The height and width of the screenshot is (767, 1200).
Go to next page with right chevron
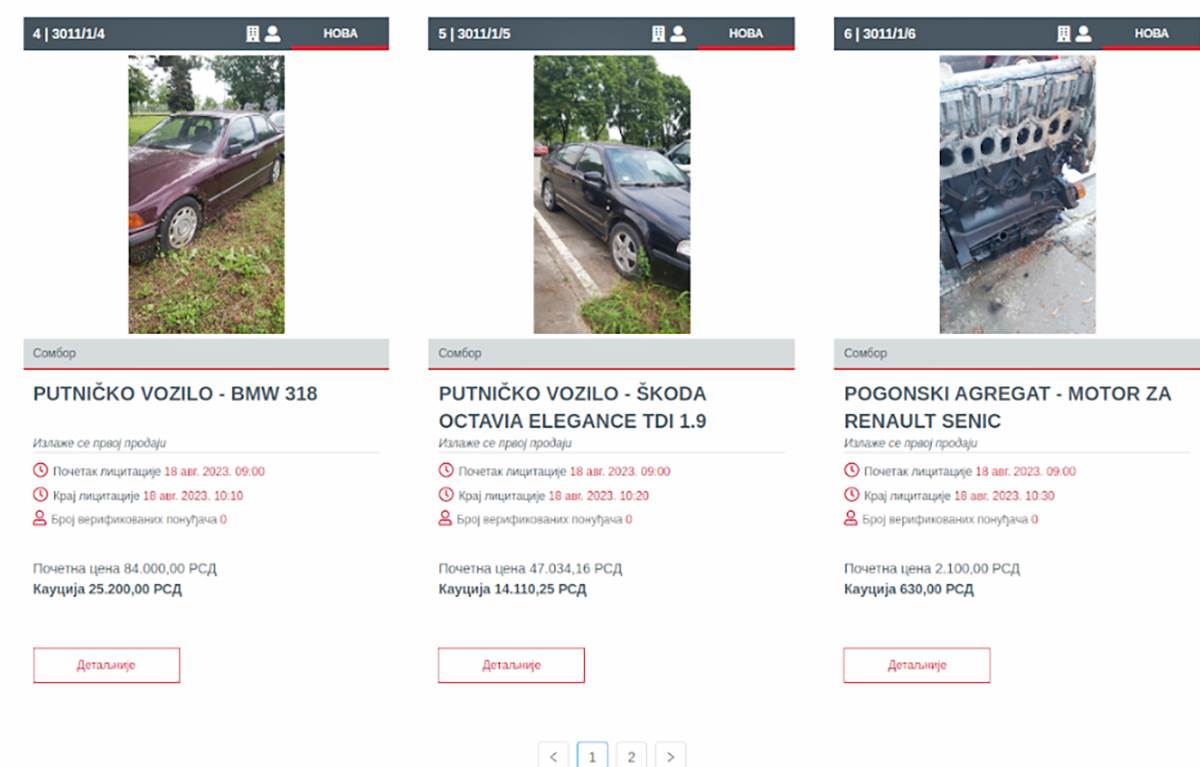click(671, 756)
